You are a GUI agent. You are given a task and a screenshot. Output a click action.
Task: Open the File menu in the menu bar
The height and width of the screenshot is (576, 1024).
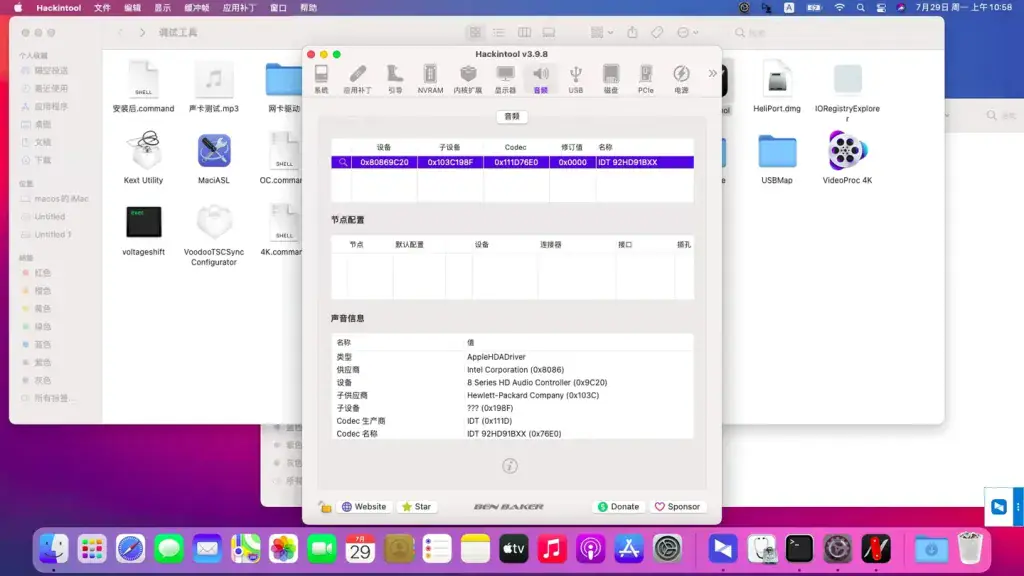point(103,8)
